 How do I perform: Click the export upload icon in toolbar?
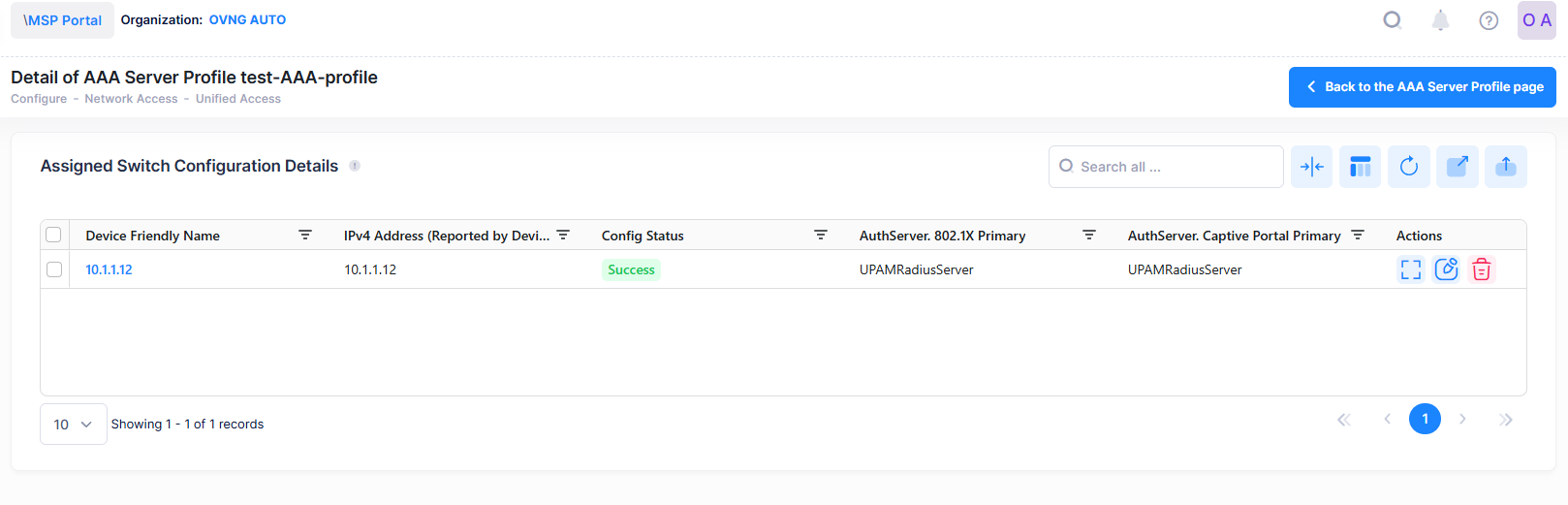tap(1505, 167)
